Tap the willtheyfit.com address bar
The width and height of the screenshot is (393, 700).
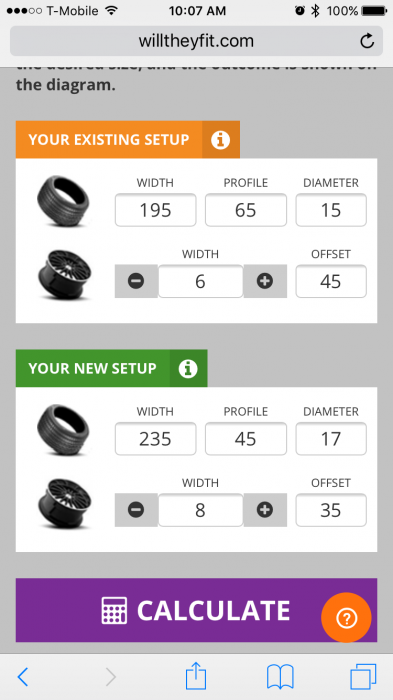196,41
